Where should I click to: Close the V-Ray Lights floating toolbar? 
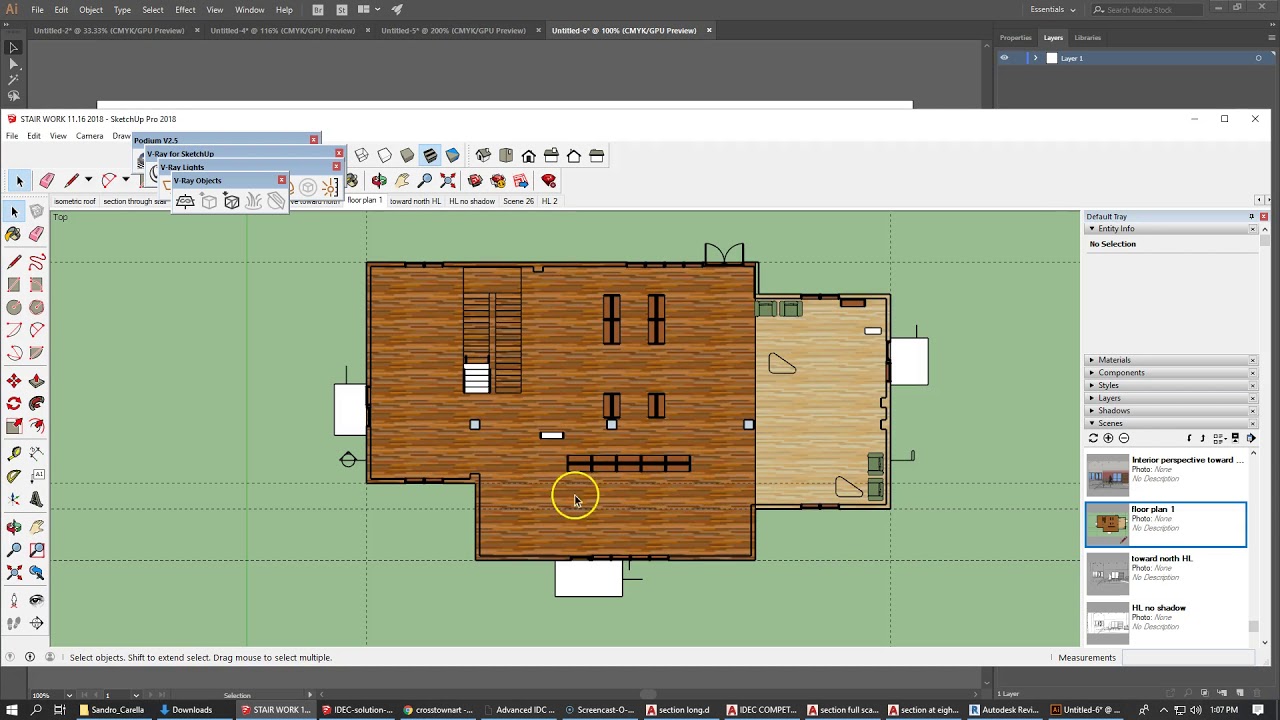336,166
